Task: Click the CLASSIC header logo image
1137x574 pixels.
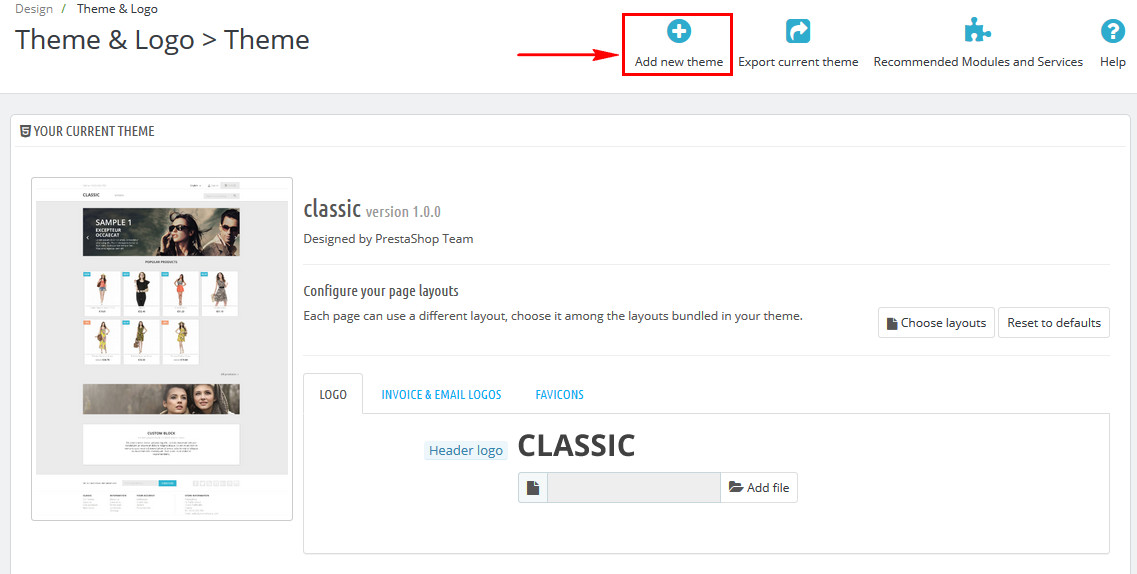Action: click(576, 445)
